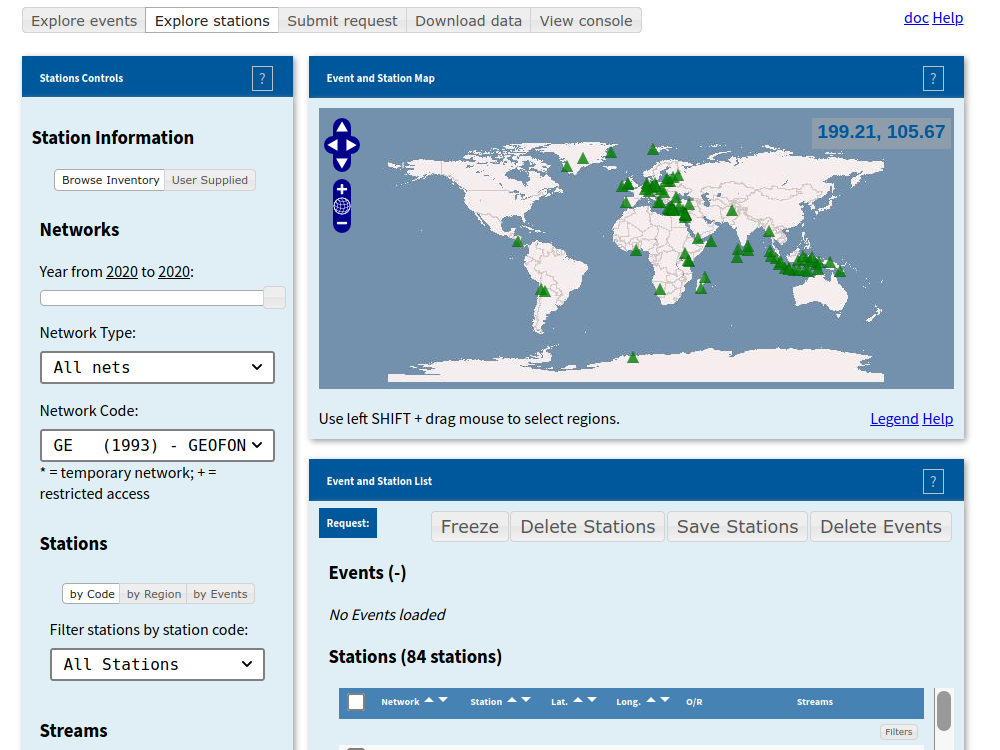Pan the map upward
The height and width of the screenshot is (750, 1000).
342,128
